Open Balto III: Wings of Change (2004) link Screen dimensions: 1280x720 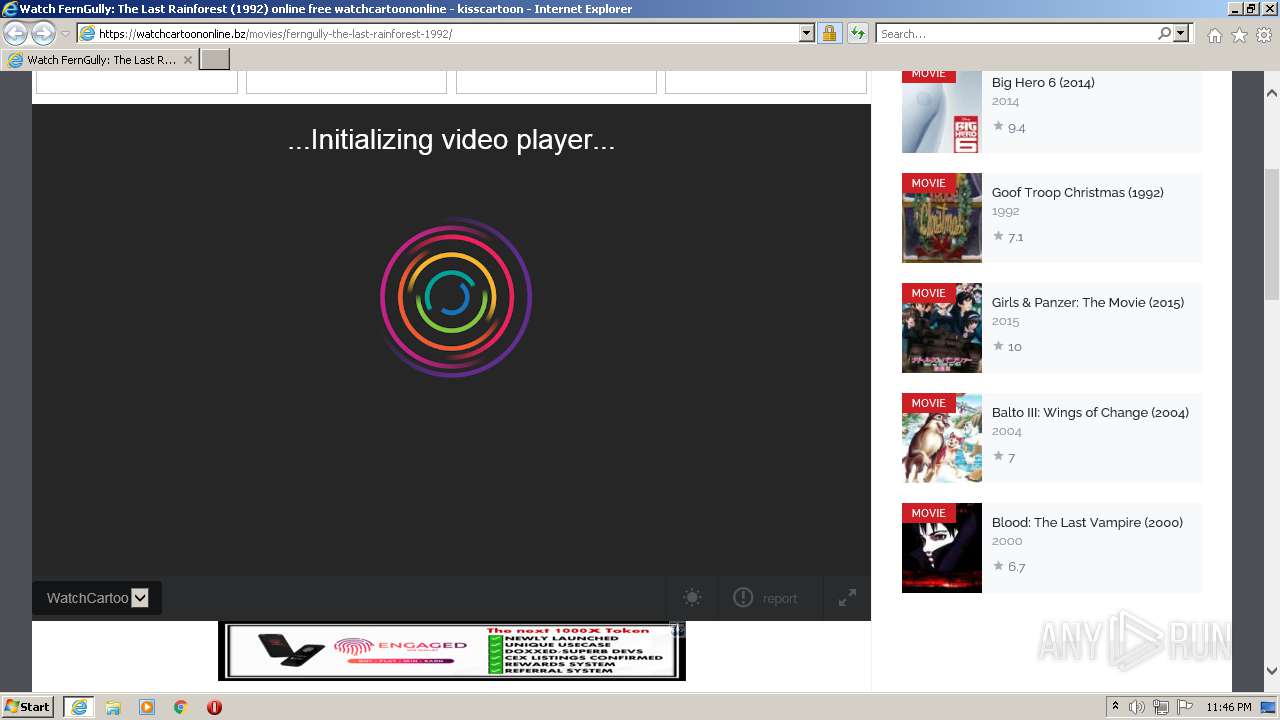click(1090, 412)
